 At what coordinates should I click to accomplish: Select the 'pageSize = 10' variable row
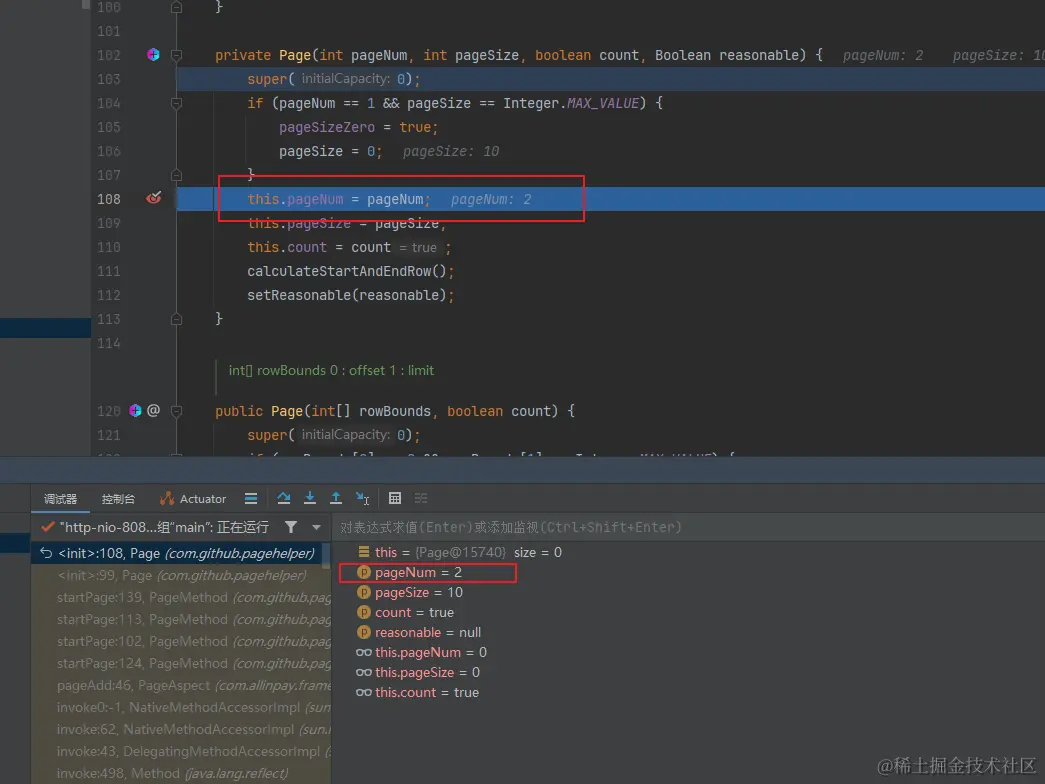688,592
